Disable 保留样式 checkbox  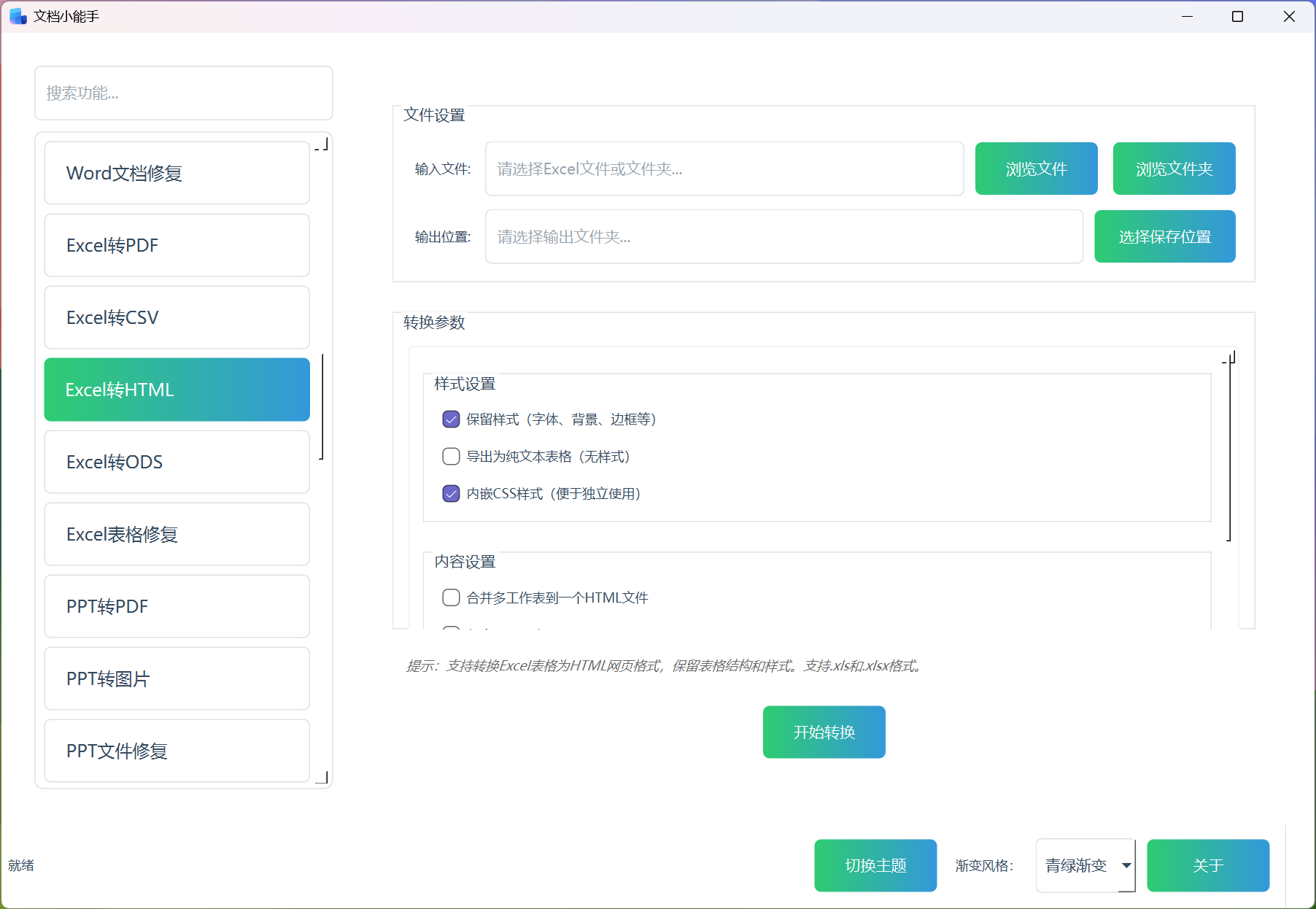pyautogui.click(x=451, y=419)
